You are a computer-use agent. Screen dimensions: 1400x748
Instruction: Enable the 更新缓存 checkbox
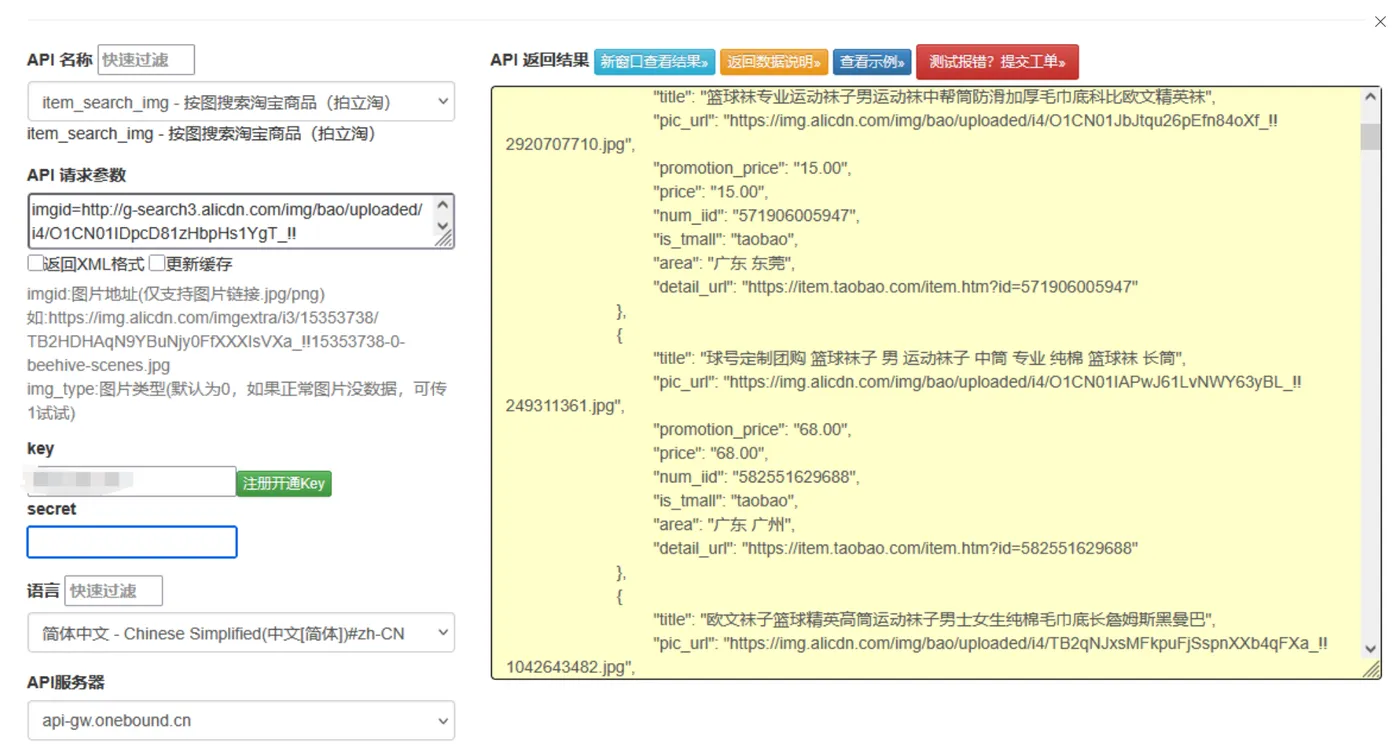(157, 263)
